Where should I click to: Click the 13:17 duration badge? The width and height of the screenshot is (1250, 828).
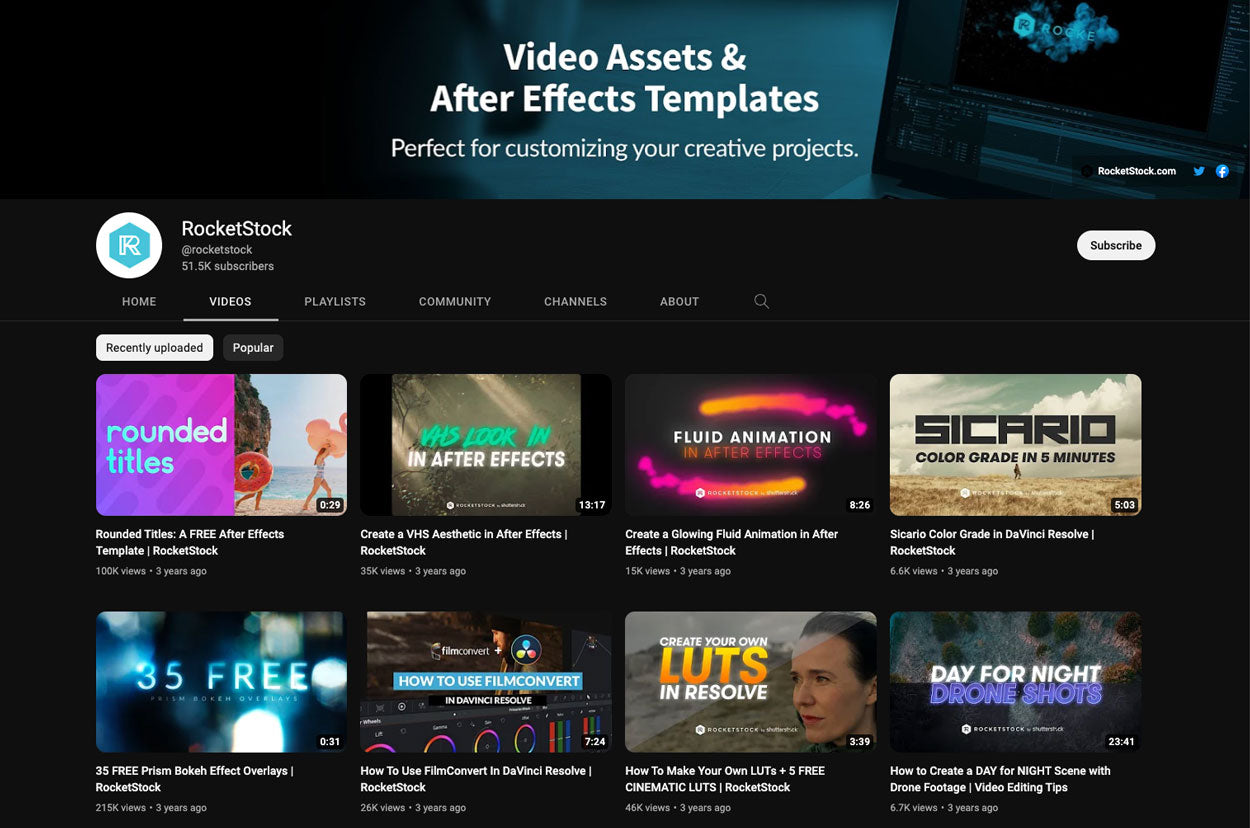coord(592,505)
